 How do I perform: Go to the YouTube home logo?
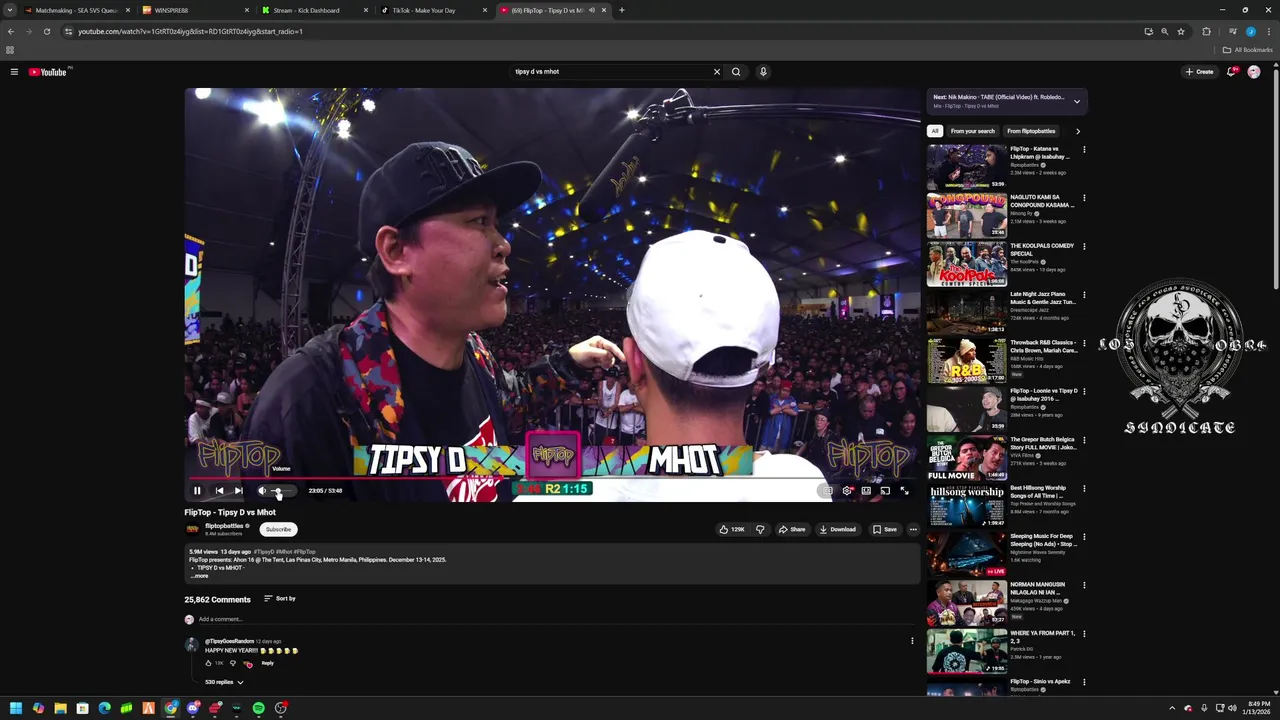[x=48, y=72]
